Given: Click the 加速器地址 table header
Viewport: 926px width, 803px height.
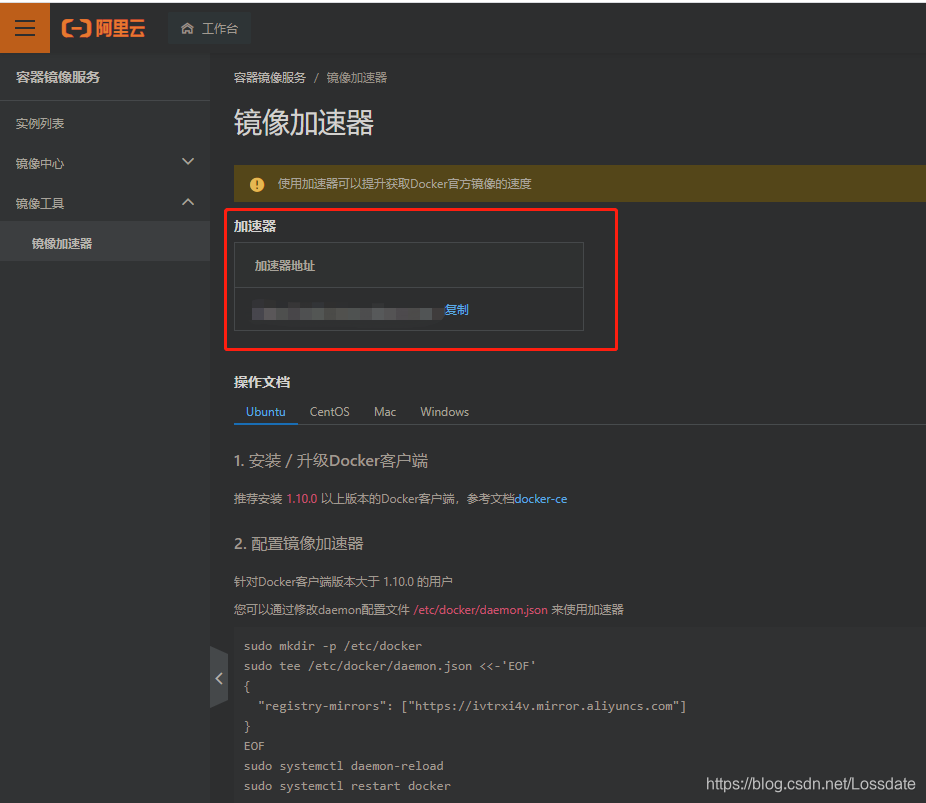Looking at the screenshot, I should click(x=409, y=265).
